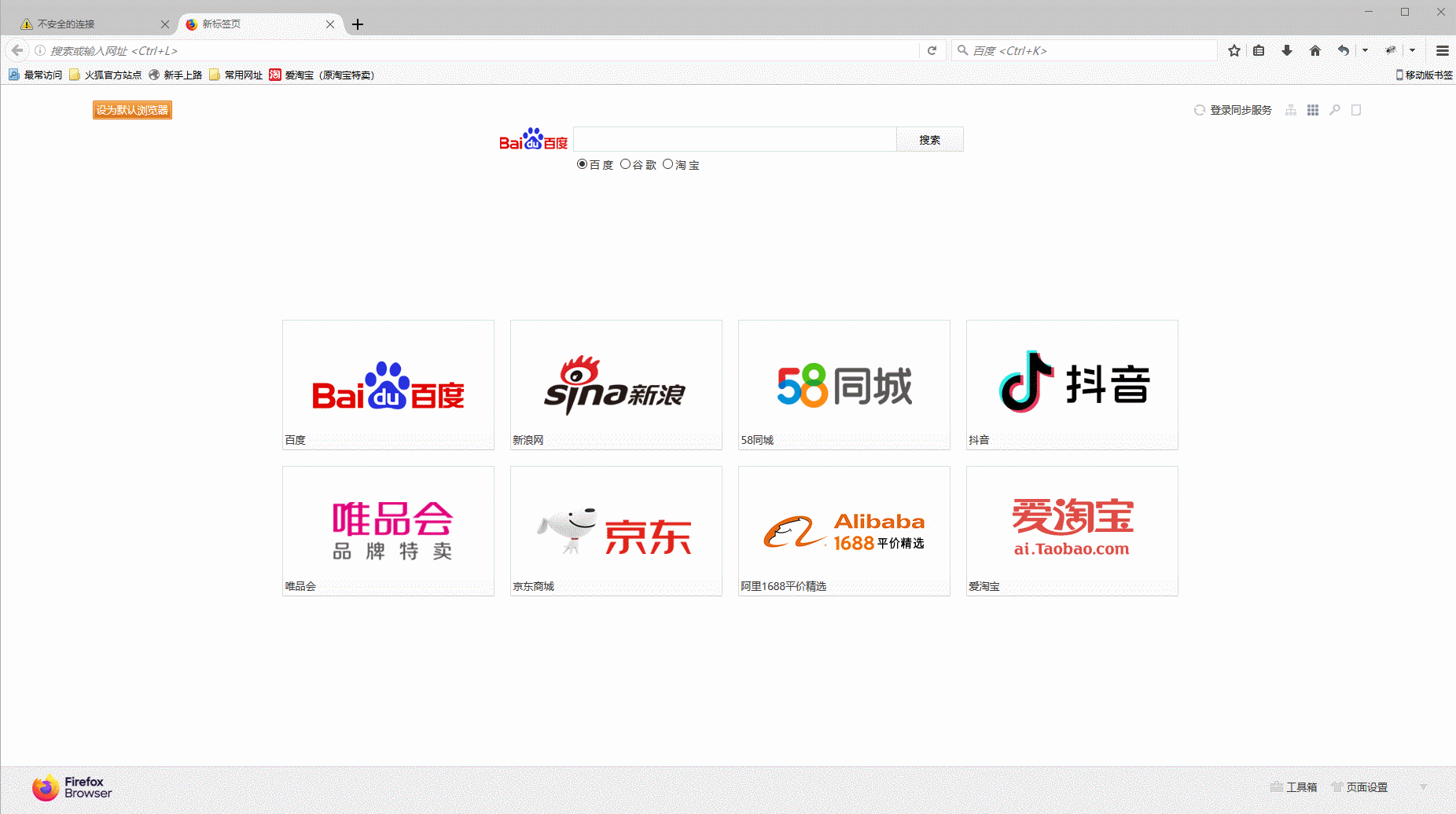Minimize the browser window
This screenshot has height=814, width=1456.
[x=1369, y=12]
